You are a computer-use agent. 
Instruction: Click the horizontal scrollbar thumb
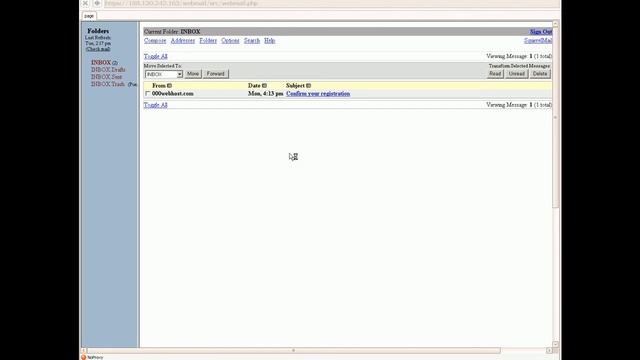[293, 351]
